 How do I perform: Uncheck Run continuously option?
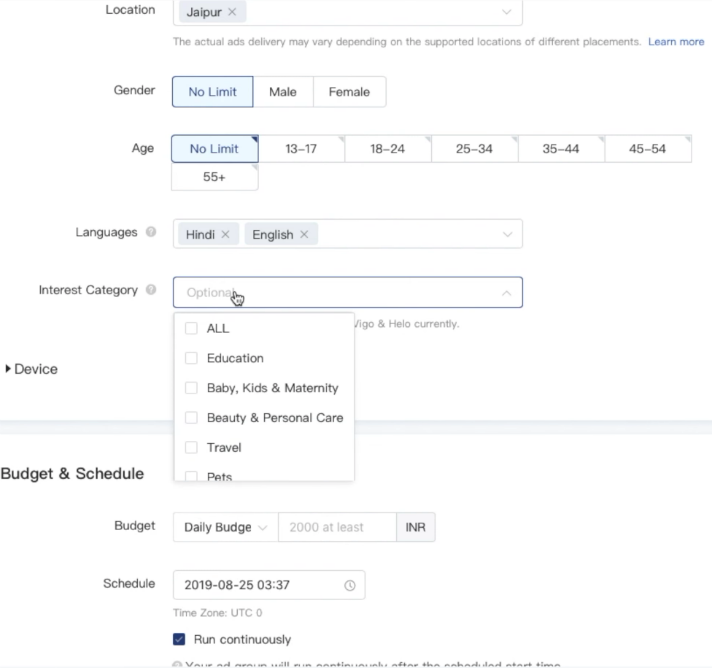(179, 639)
